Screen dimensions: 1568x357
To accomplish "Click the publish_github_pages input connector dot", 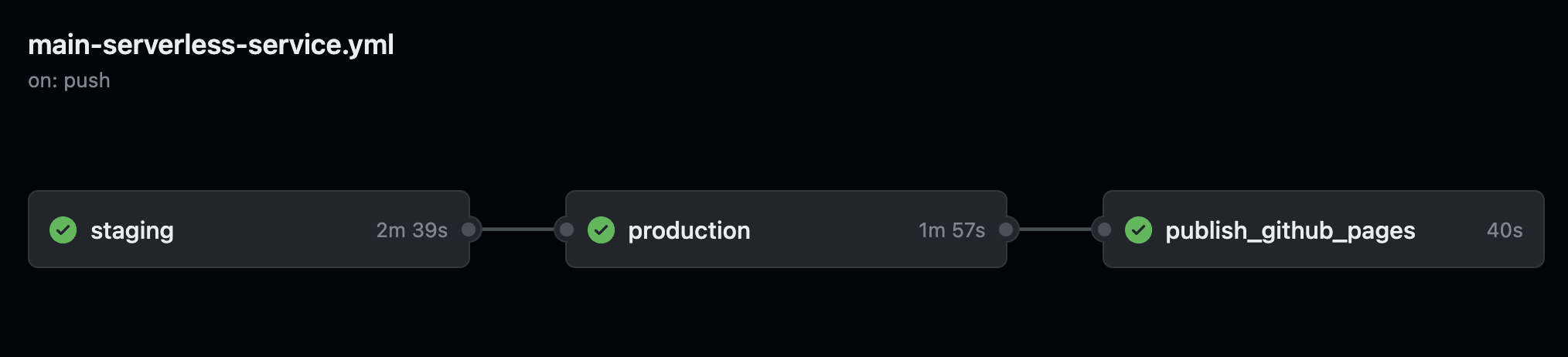I will pos(1104,229).
